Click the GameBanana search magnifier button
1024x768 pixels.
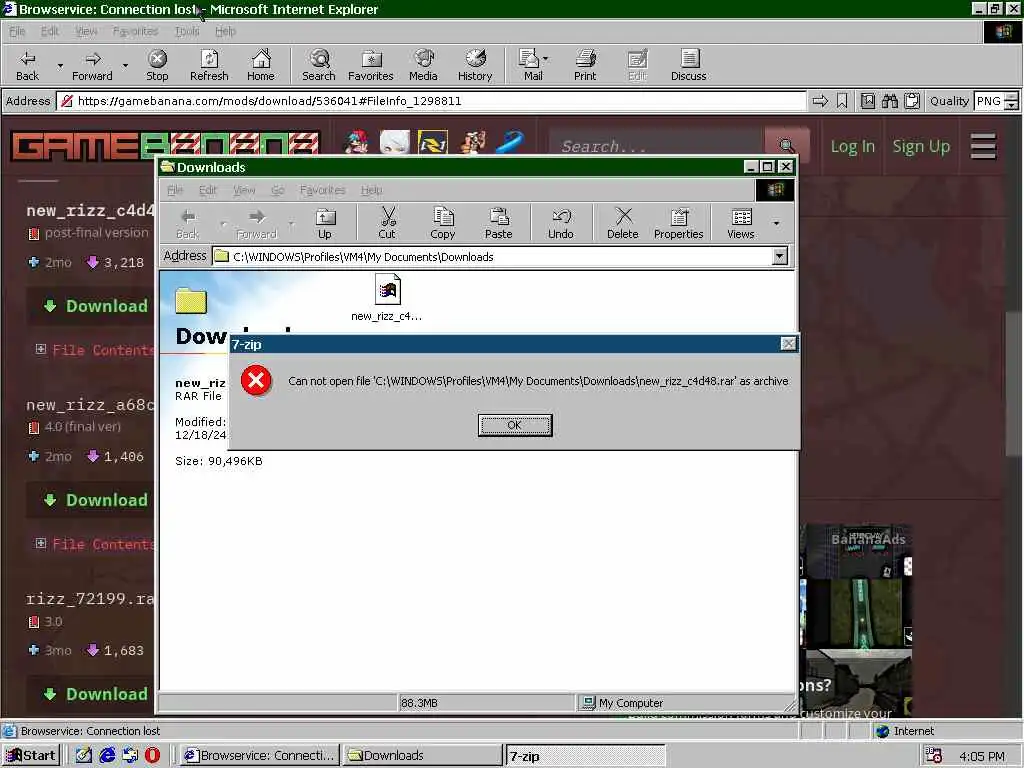point(787,145)
